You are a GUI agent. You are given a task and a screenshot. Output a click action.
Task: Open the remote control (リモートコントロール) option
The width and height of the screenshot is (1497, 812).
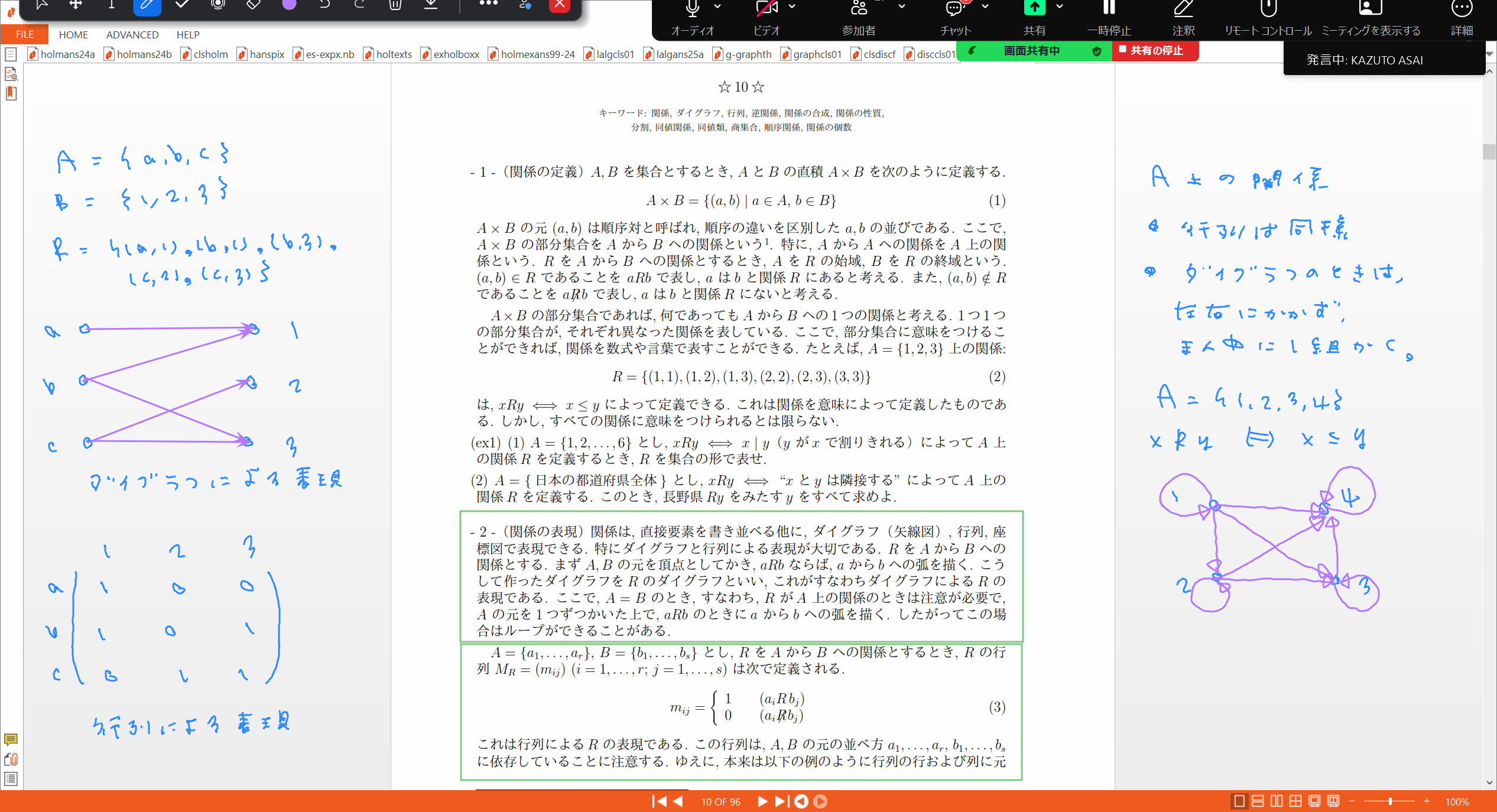pyautogui.click(x=1268, y=17)
